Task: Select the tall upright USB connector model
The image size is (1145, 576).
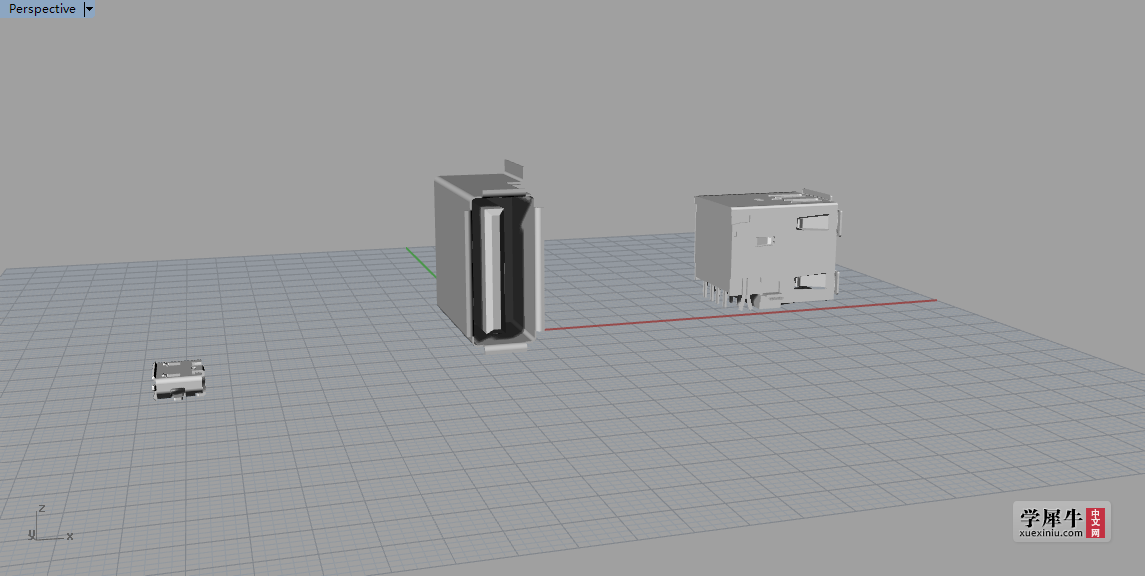Action: point(488,257)
